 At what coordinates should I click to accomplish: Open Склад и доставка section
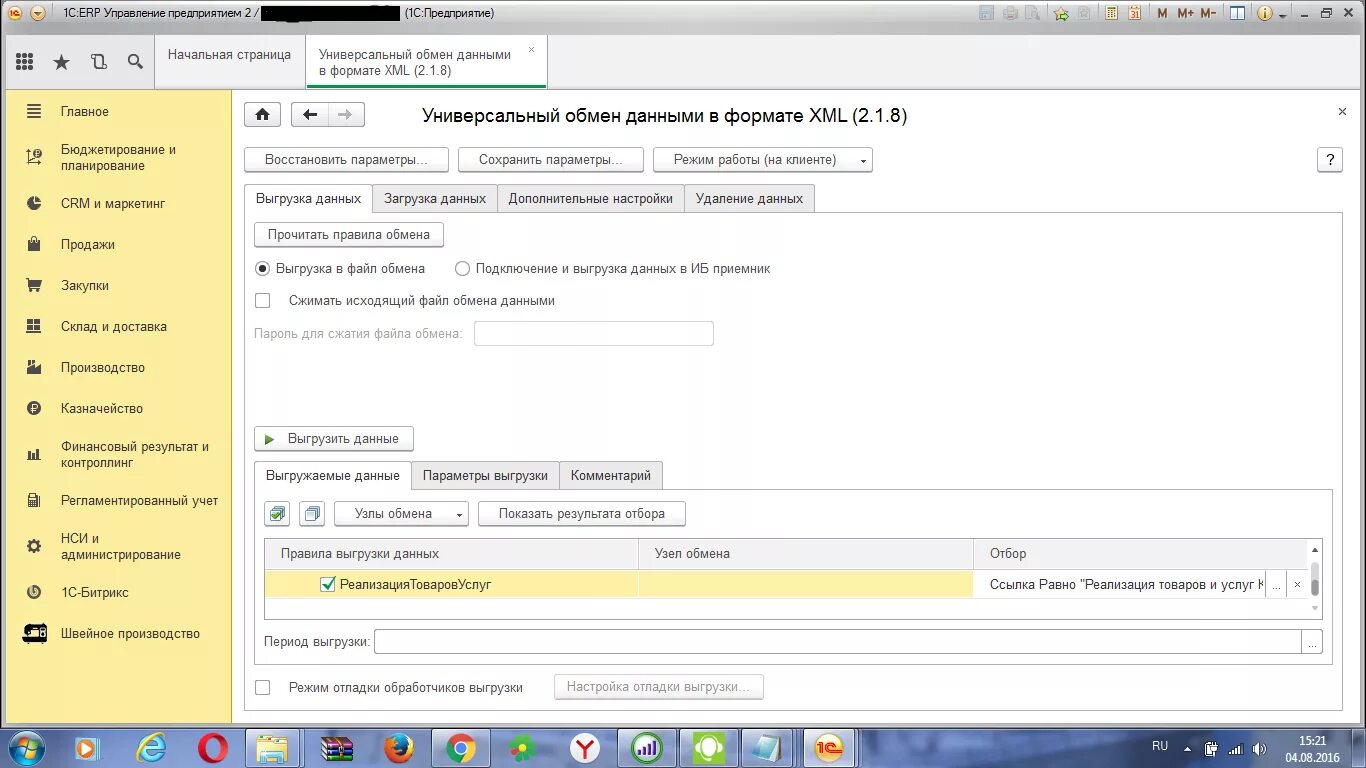[113, 326]
